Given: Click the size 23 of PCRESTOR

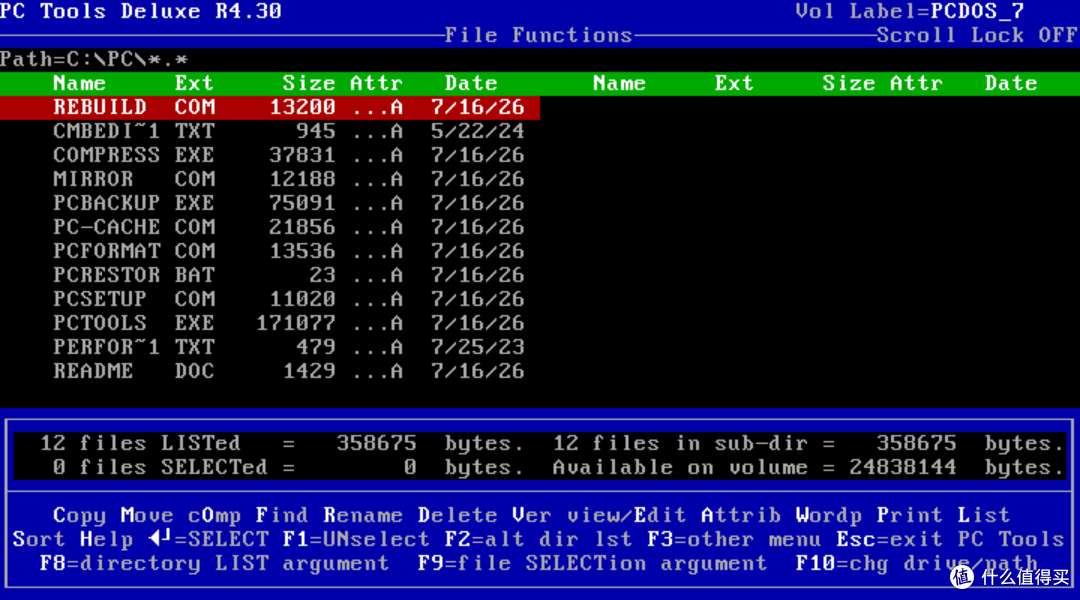Looking at the screenshot, I should (322, 276).
